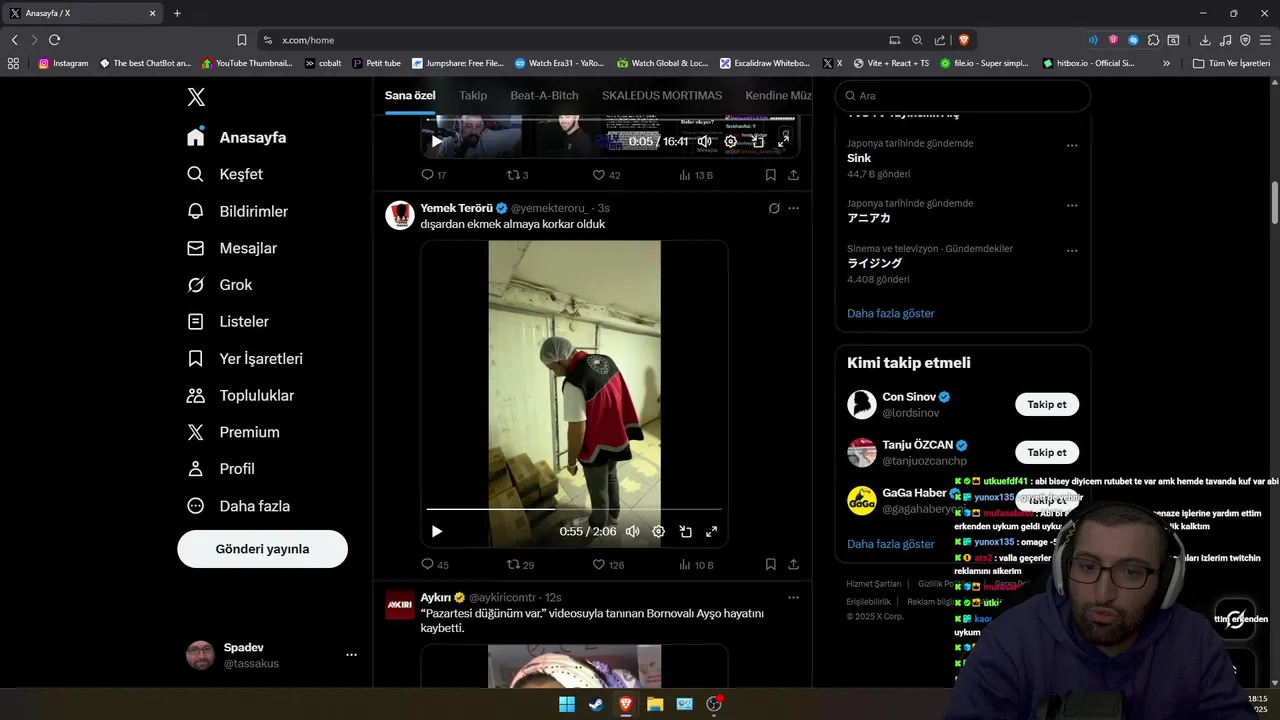
Task: Reload the page in browser toolbar
Action: pyautogui.click(x=54, y=40)
